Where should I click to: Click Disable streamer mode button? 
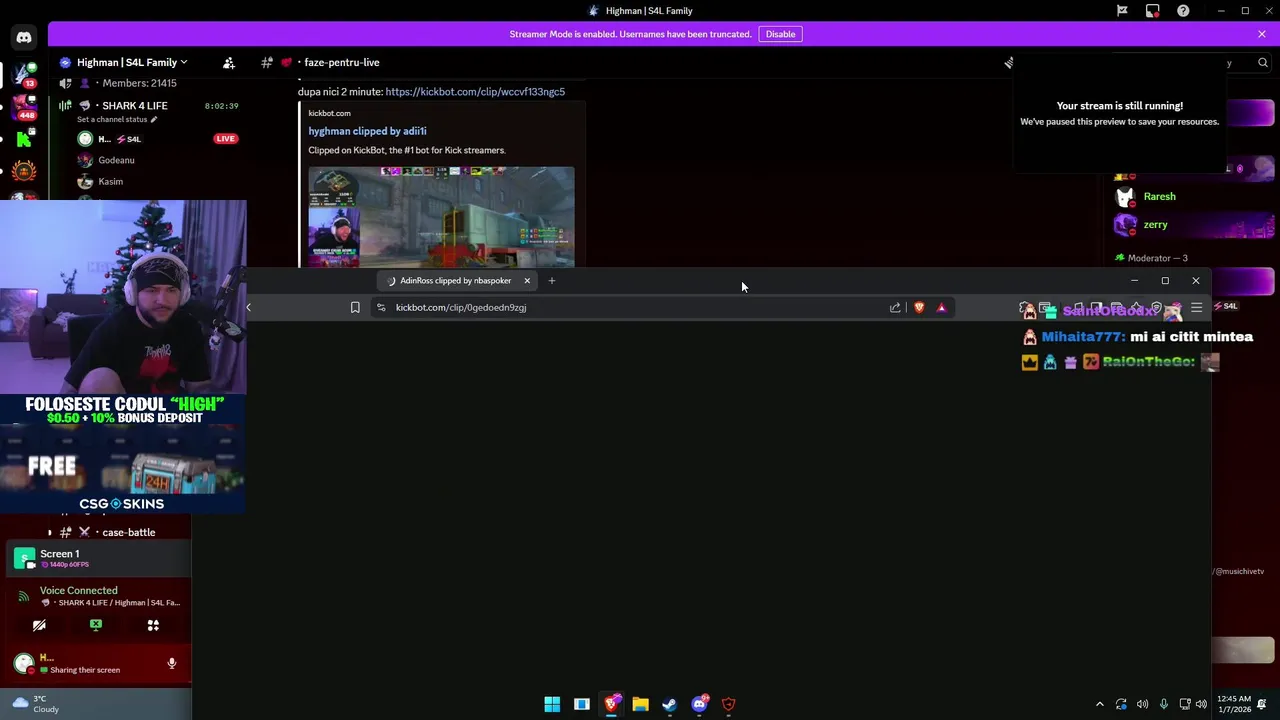click(780, 34)
